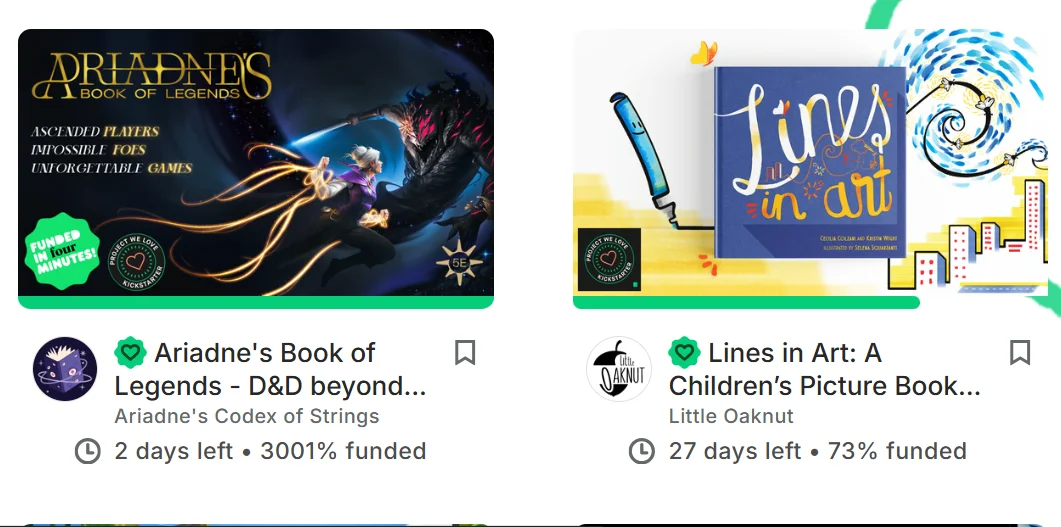Screen dimensions: 1061x527
Task: Click Ariadne's Codex of Strings creator avatar
Action: 65,369
